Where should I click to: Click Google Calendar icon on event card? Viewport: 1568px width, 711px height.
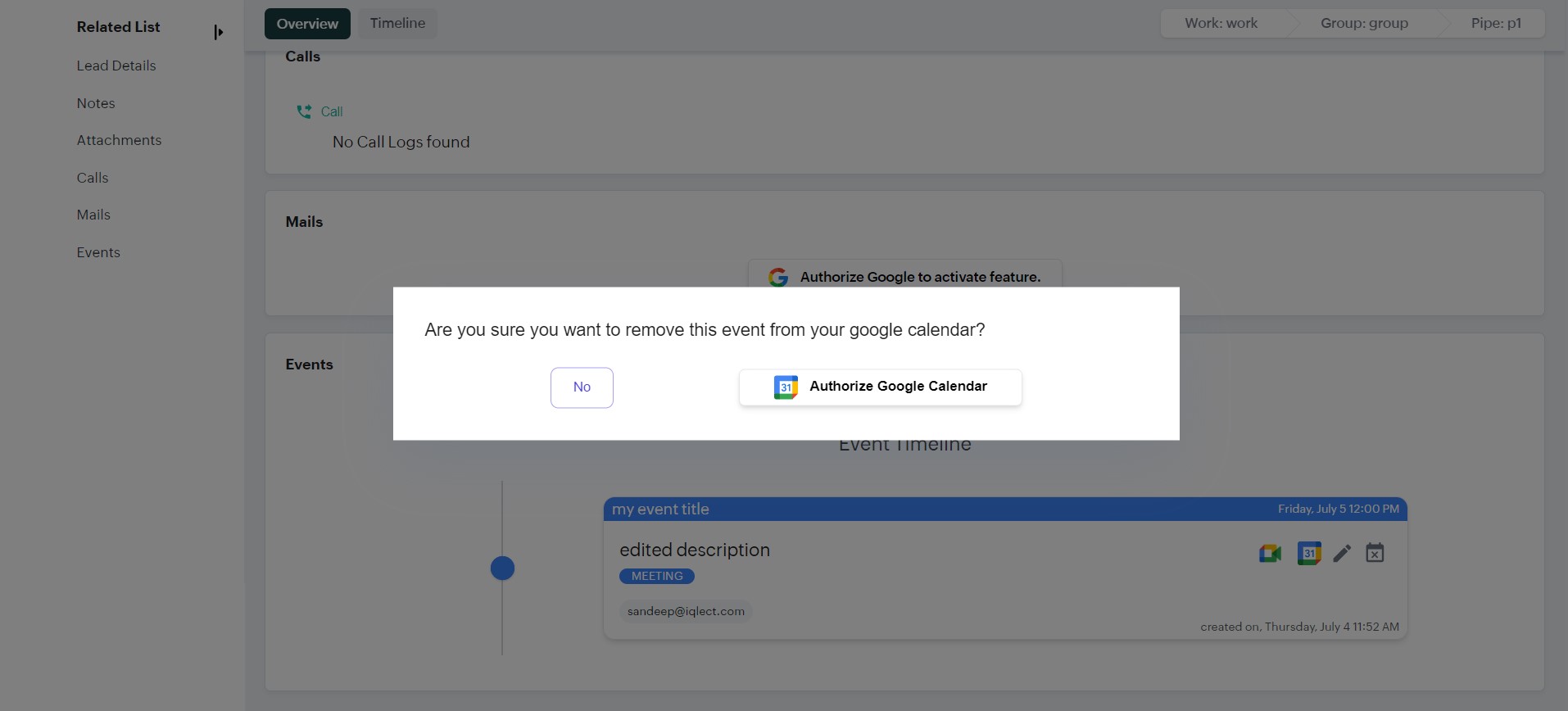pos(1309,554)
